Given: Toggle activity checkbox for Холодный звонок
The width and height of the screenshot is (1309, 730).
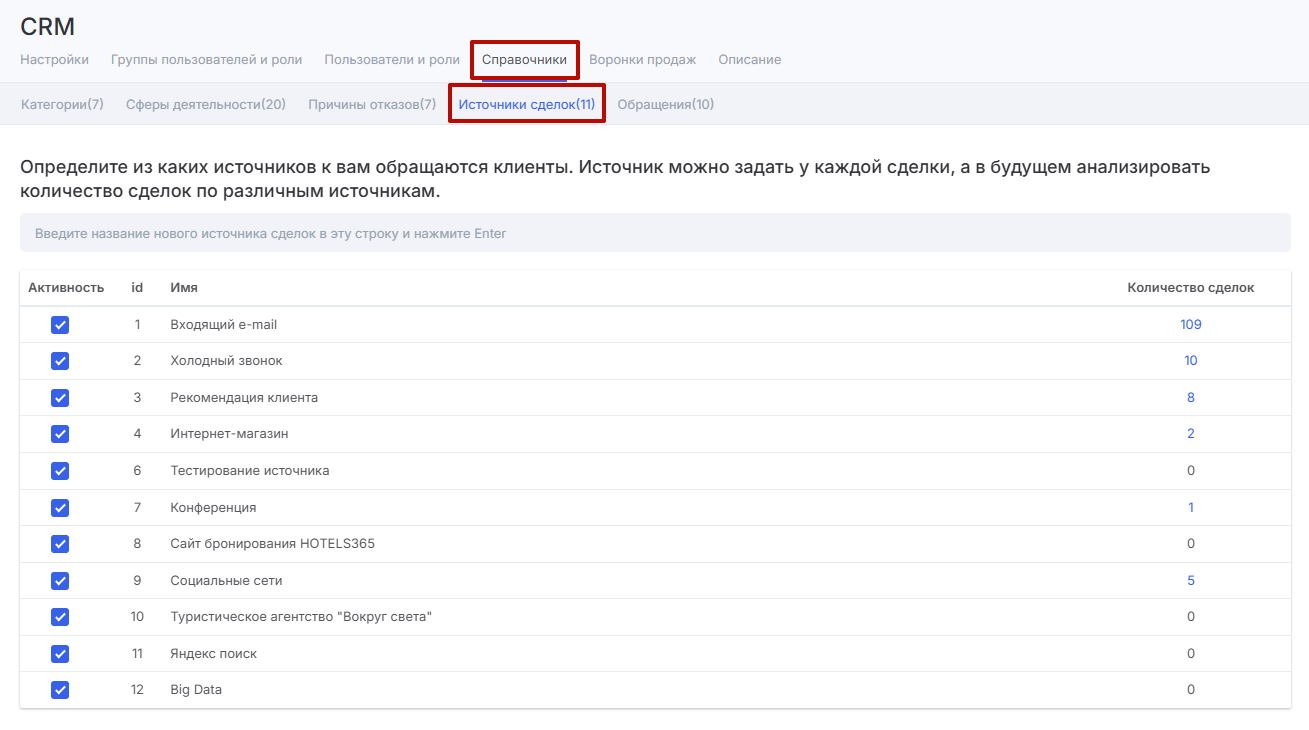Looking at the screenshot, I should pyautogui.click(x=60, y=361).
